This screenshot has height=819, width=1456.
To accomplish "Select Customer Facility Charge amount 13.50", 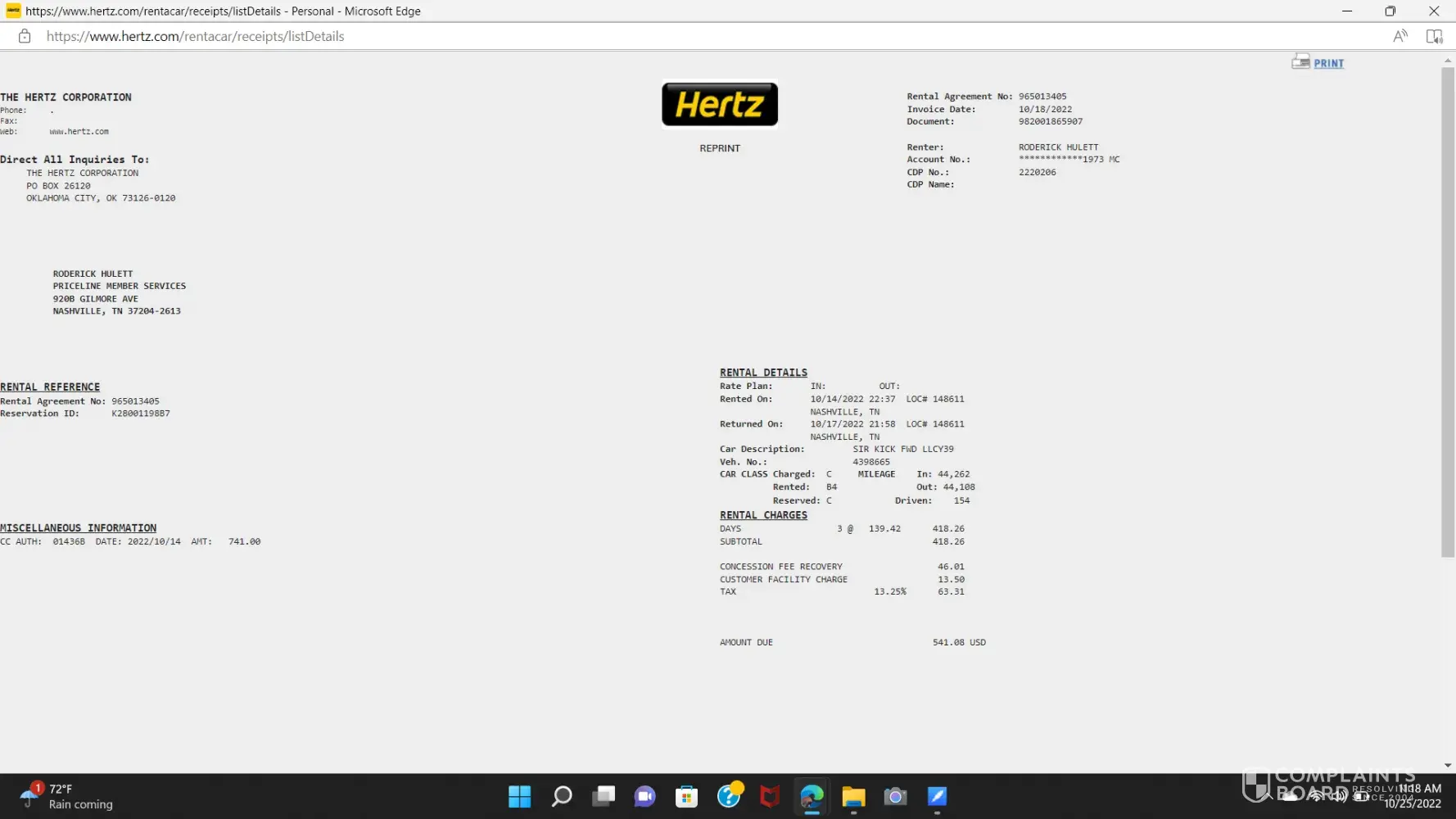I will (x=951, y=580).
